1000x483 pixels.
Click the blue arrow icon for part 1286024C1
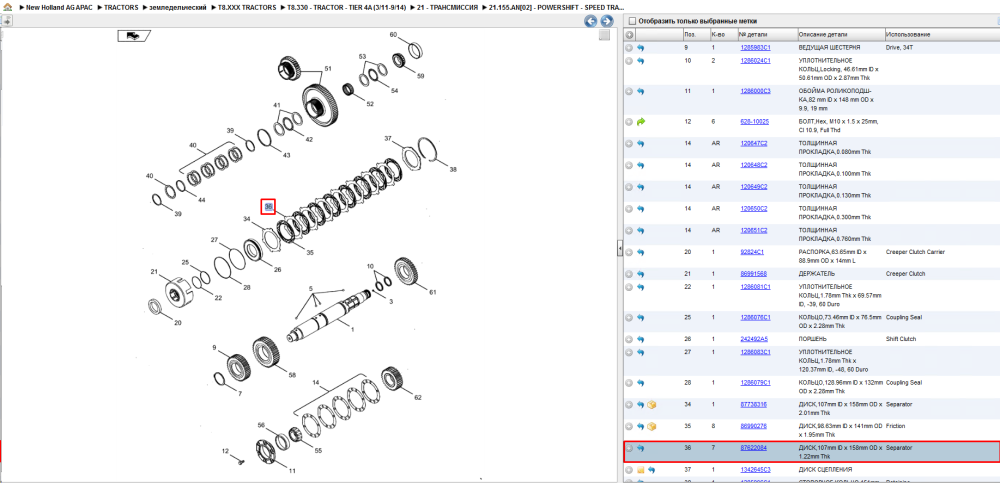click(641, 61)
